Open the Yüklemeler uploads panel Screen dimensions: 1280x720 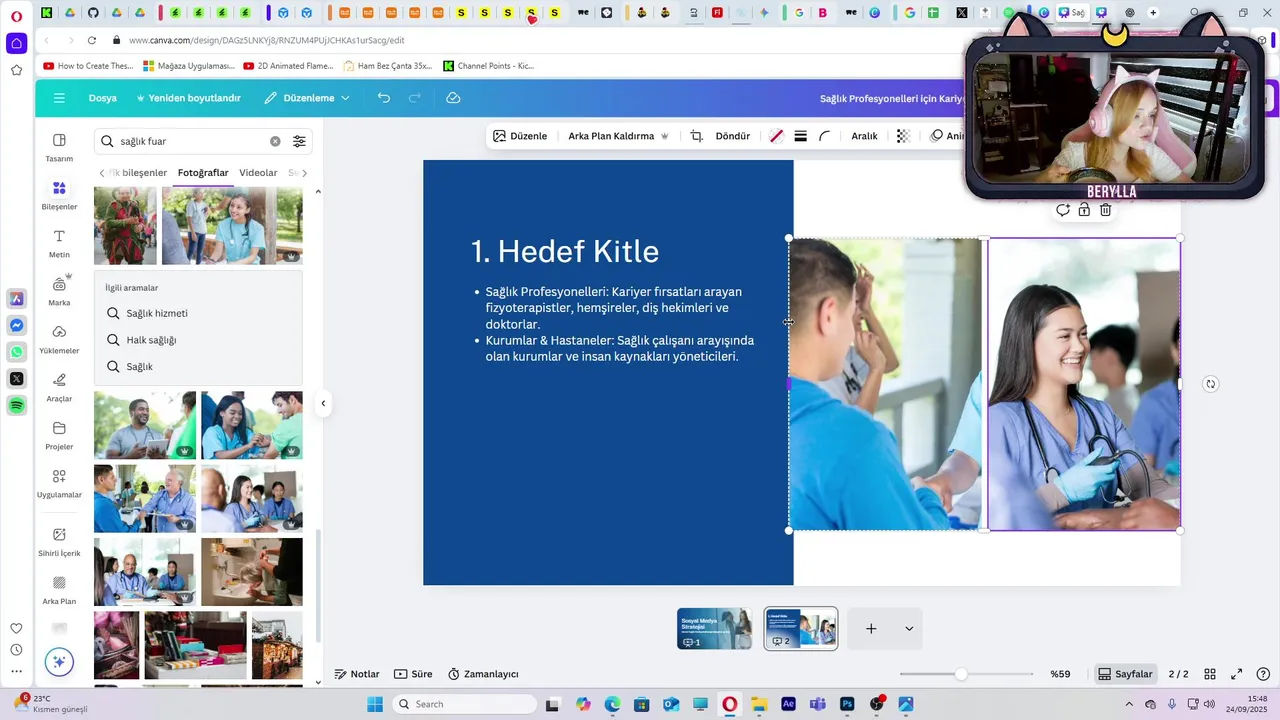[x=59, y=339]
